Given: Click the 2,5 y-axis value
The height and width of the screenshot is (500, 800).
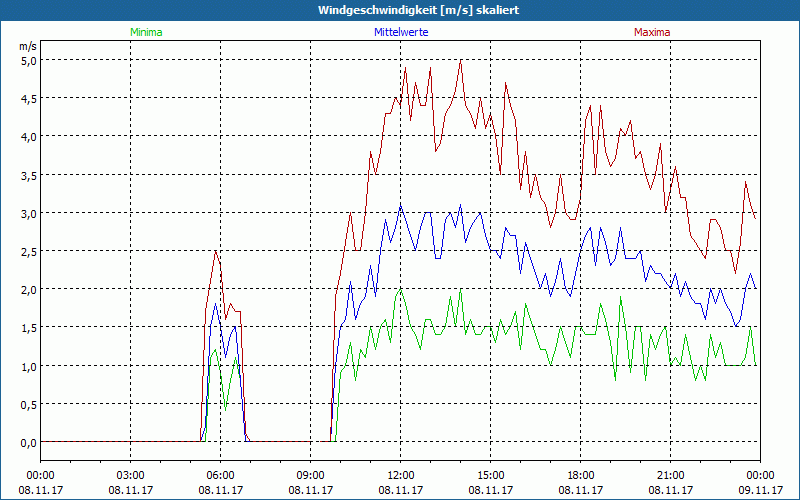Looking at the screenshot, I should [x=29, y=252].
